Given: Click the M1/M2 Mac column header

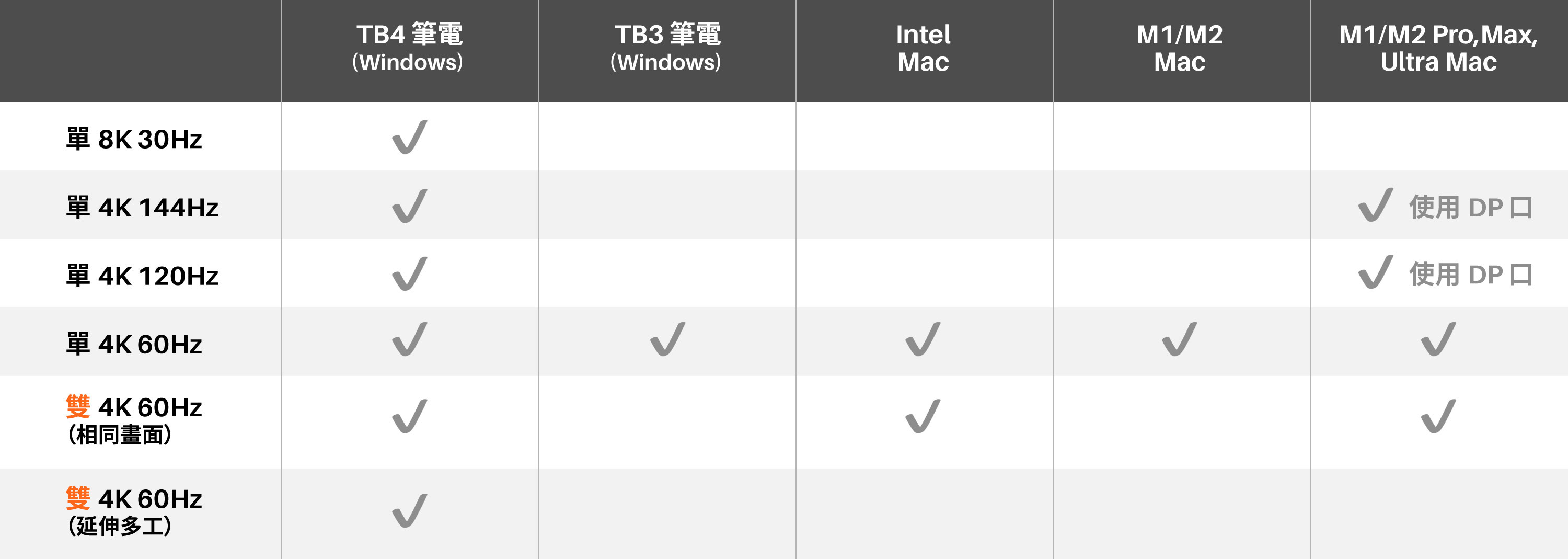Looking at the screenshot, I should tap(1179, 48).
